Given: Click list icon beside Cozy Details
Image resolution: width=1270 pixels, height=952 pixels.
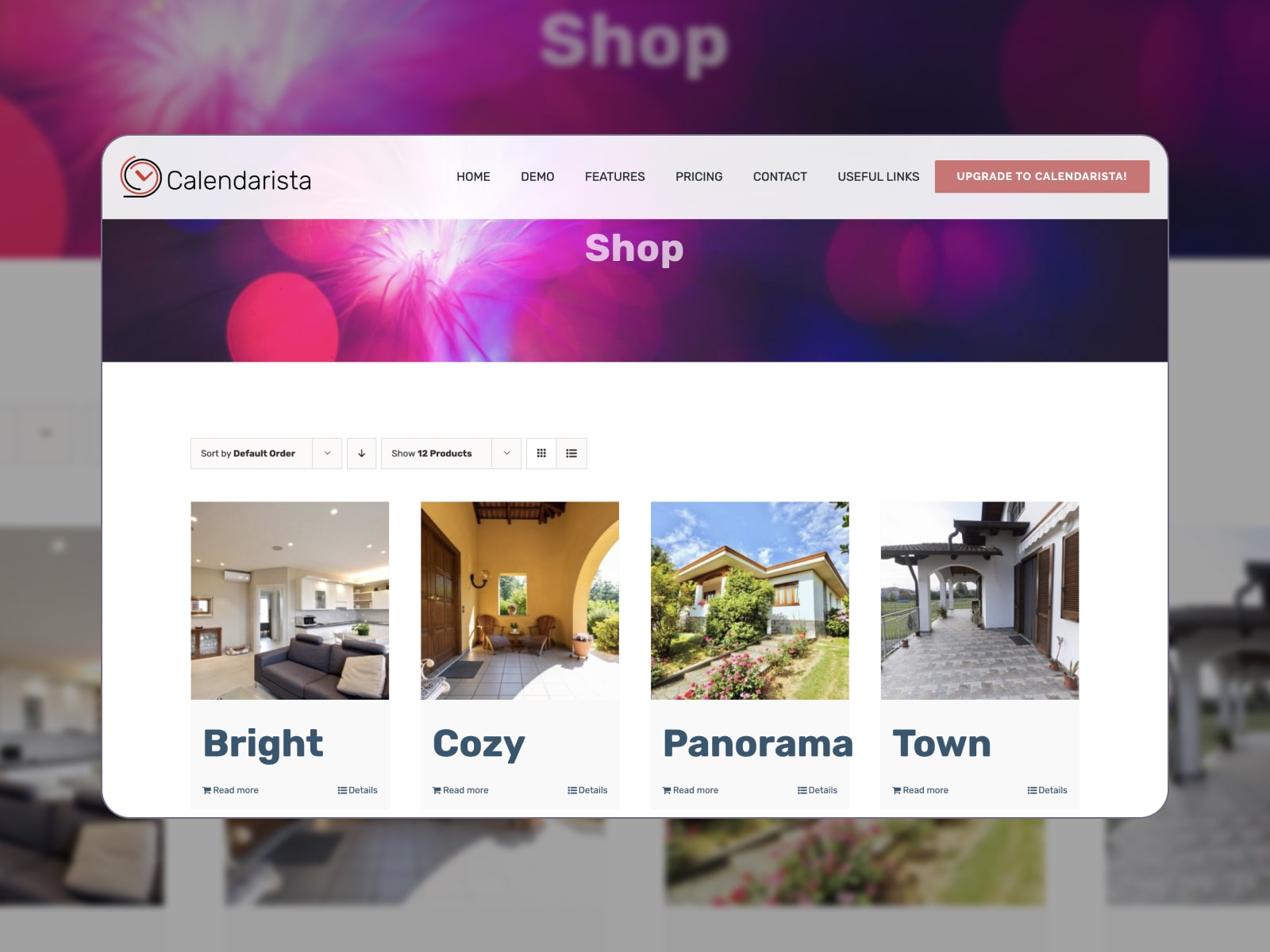Looking at the screenshot, I should point(572,790).
